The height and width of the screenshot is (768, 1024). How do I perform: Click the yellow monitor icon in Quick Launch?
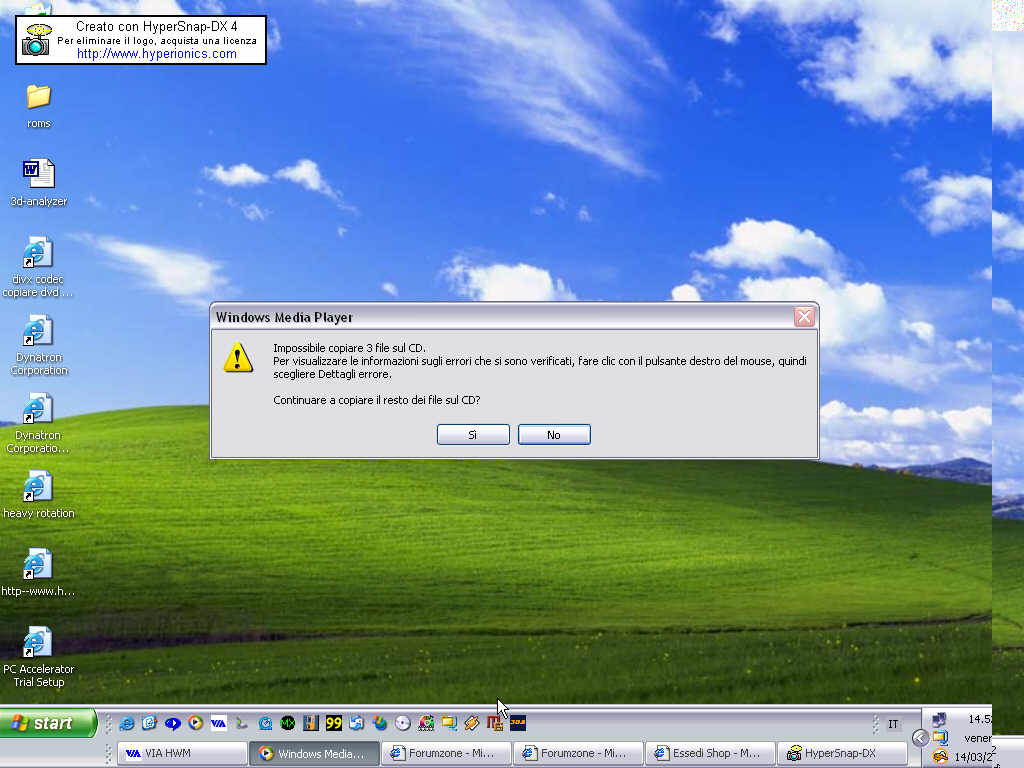tap(449, 723)
